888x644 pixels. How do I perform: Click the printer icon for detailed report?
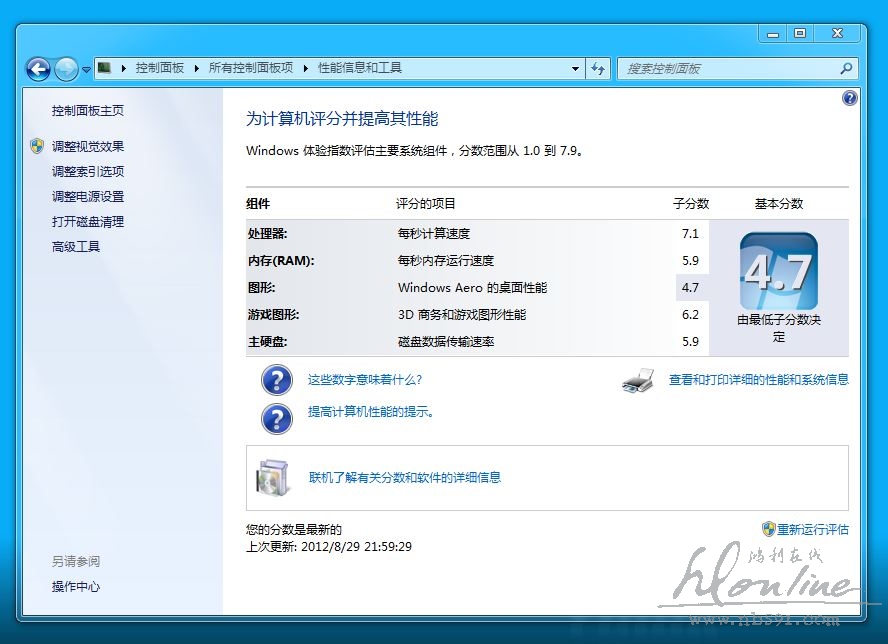pyautogui.click(x=637, y=380)
